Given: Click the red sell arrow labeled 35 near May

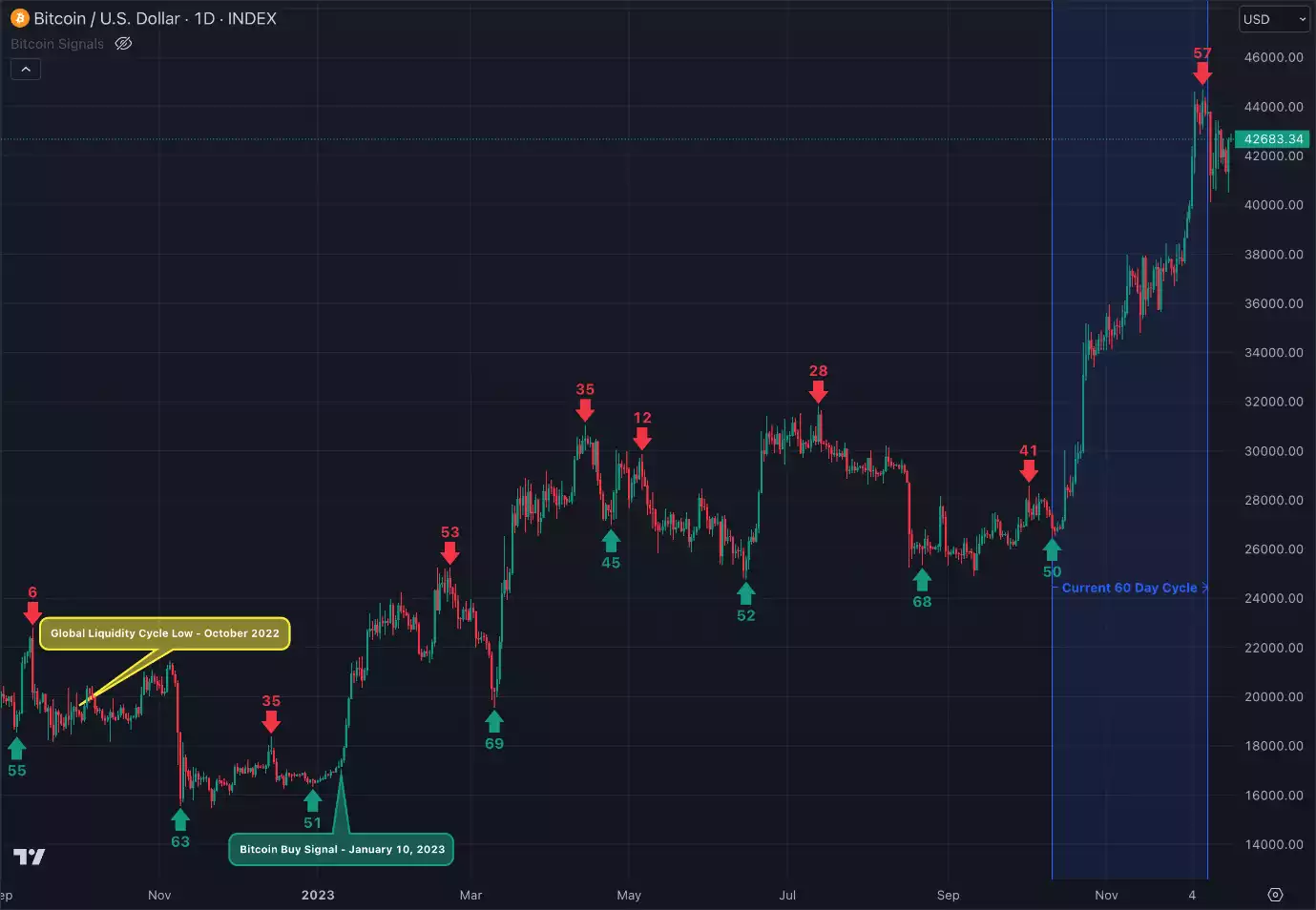Looking at the screenshot, I should pos(585,410).
